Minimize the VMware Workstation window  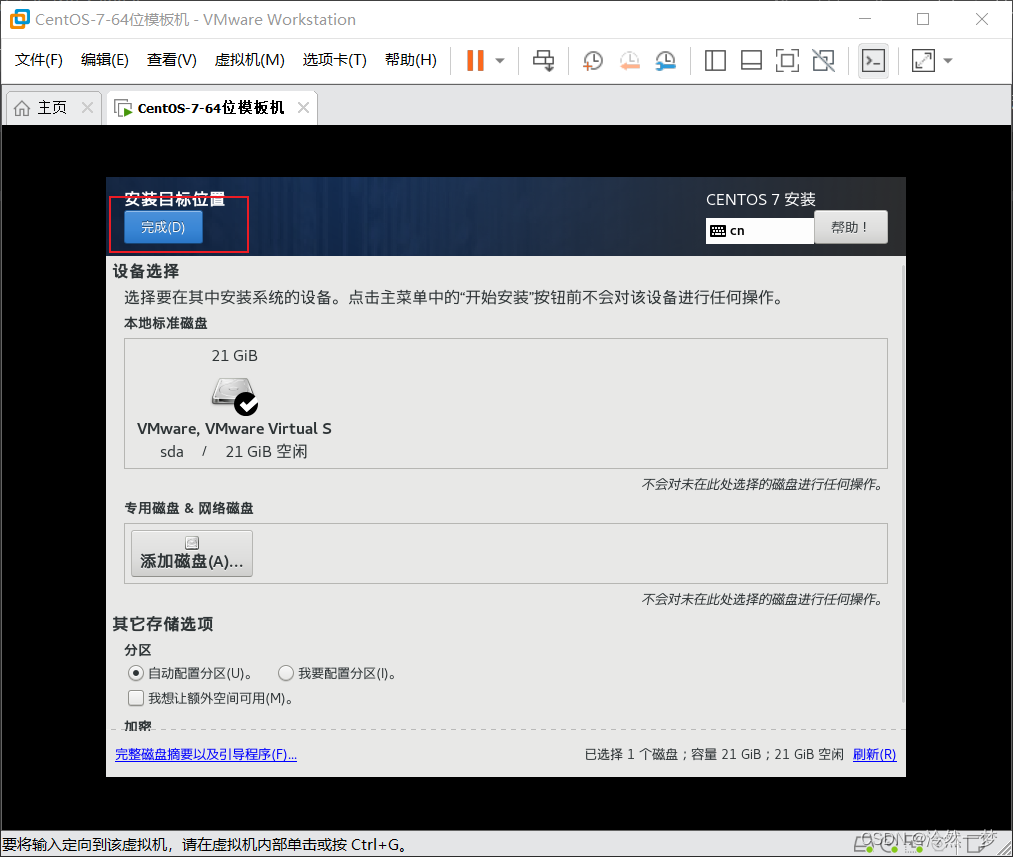click(x=865, y=19)
